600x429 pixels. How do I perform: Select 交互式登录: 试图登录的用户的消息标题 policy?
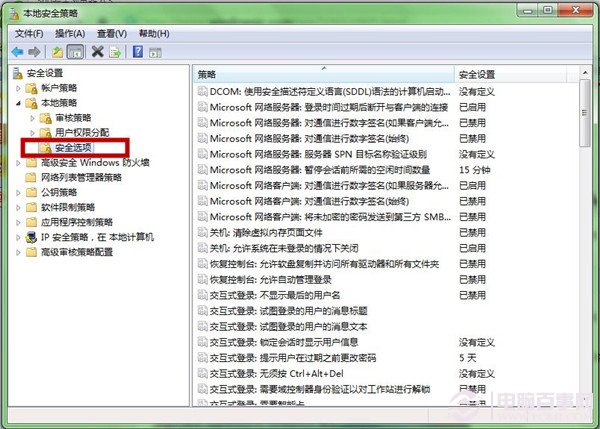coord(288,311)
